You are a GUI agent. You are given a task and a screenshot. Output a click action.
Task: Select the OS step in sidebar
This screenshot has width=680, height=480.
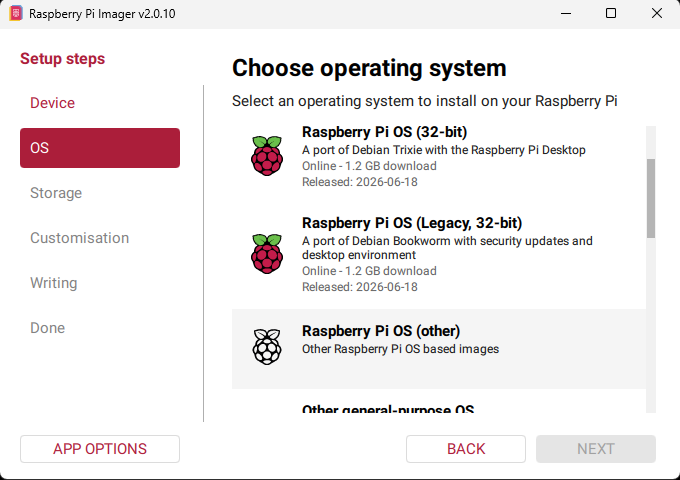click(x=100, y=148)
